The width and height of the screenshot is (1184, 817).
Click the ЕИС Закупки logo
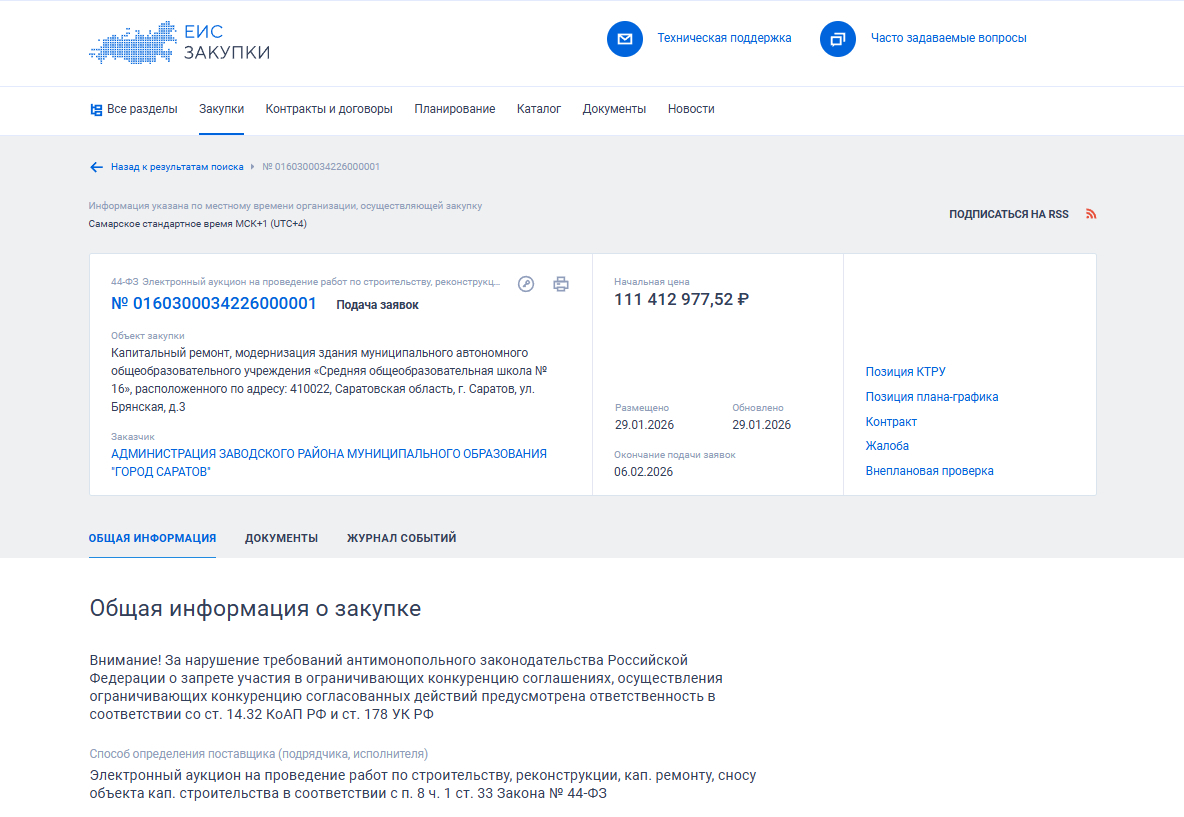pos(179,43)
